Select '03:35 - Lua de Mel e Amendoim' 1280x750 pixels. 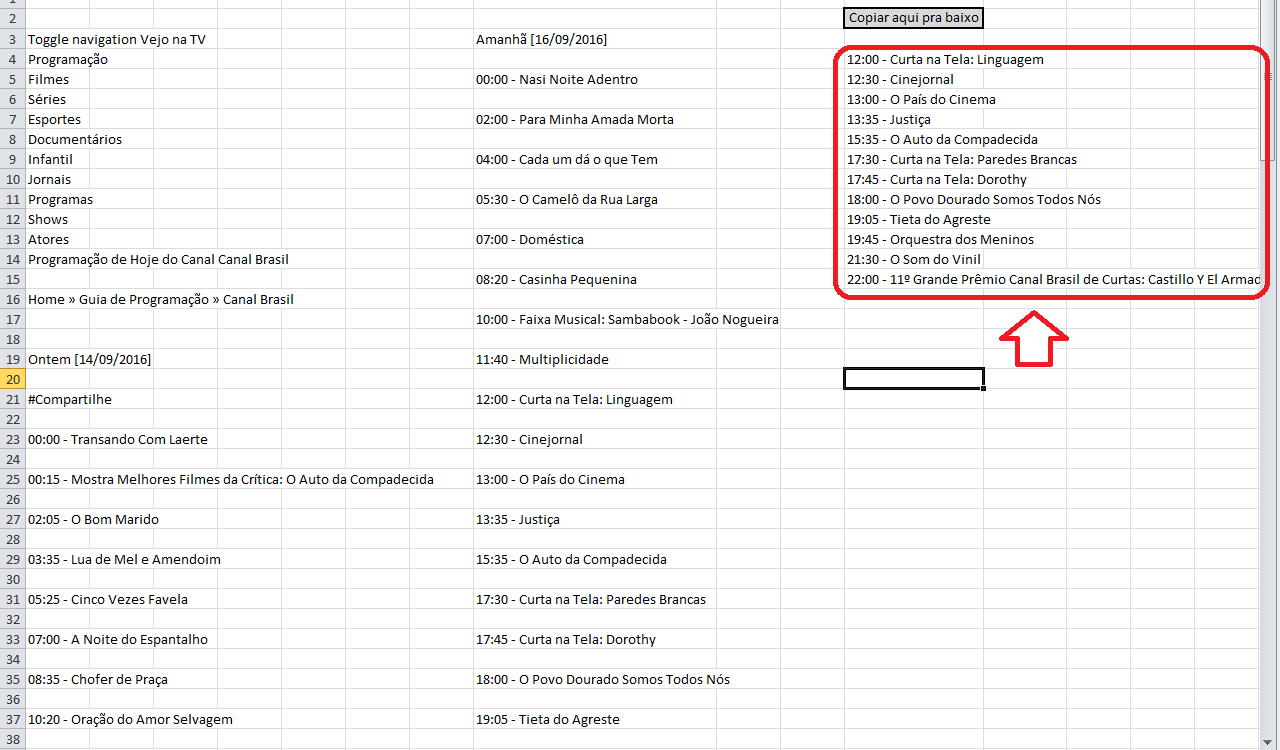click(x=125, y=559)
